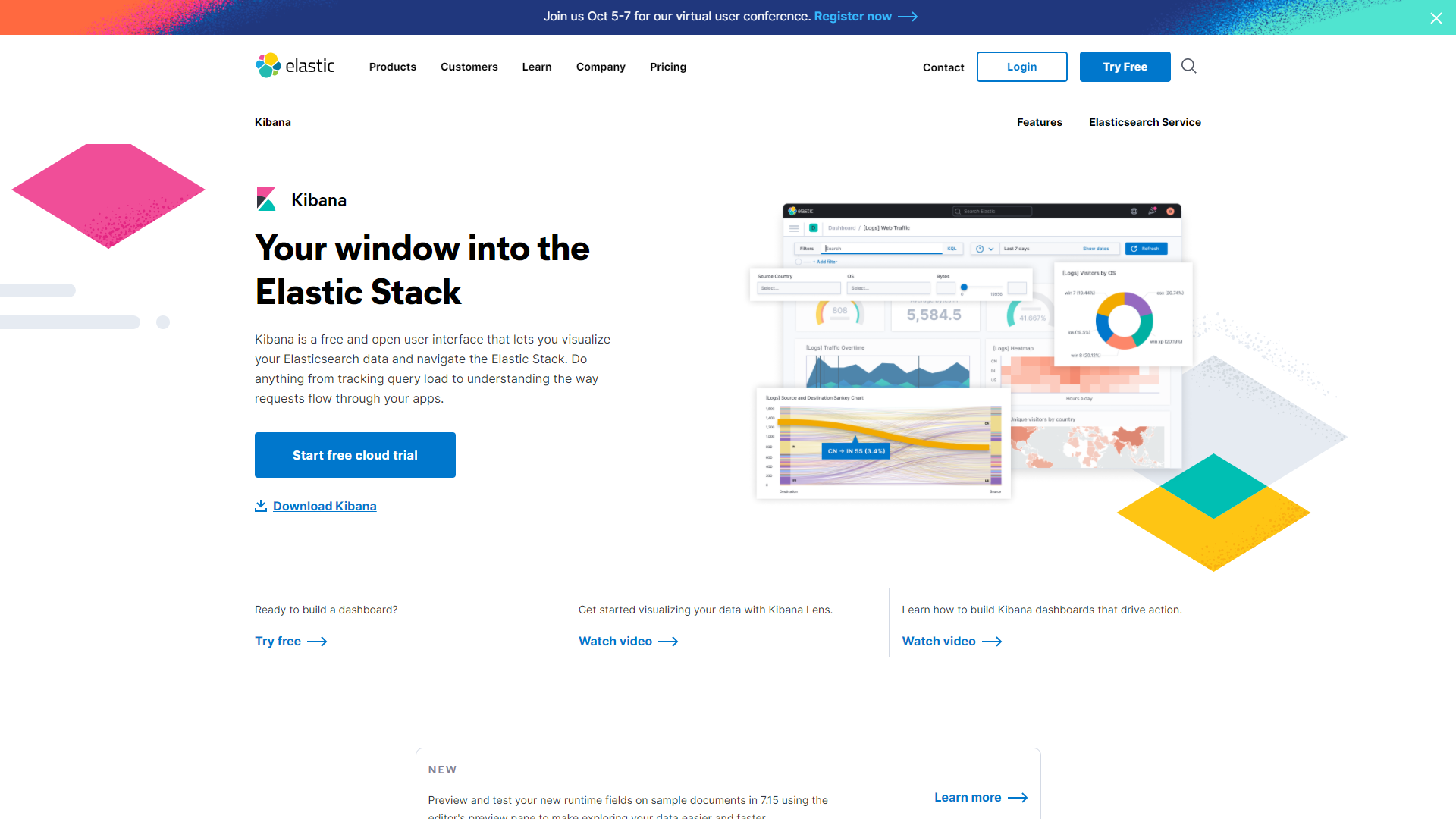Open the Learn menu
1456x819 pixels.
point(537,67)
